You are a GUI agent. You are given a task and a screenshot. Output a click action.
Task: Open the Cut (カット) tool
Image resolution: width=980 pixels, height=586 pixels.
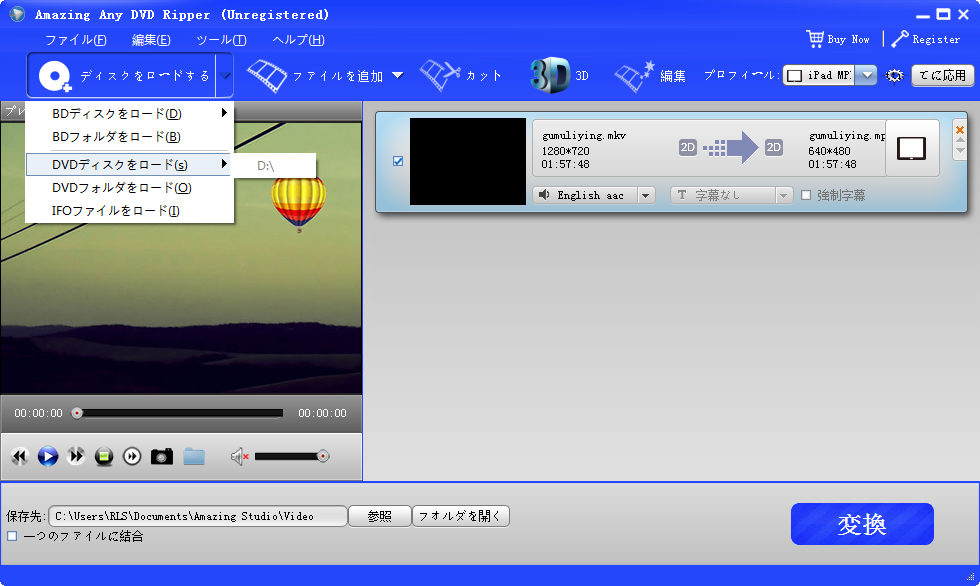[x=461, y=76]
